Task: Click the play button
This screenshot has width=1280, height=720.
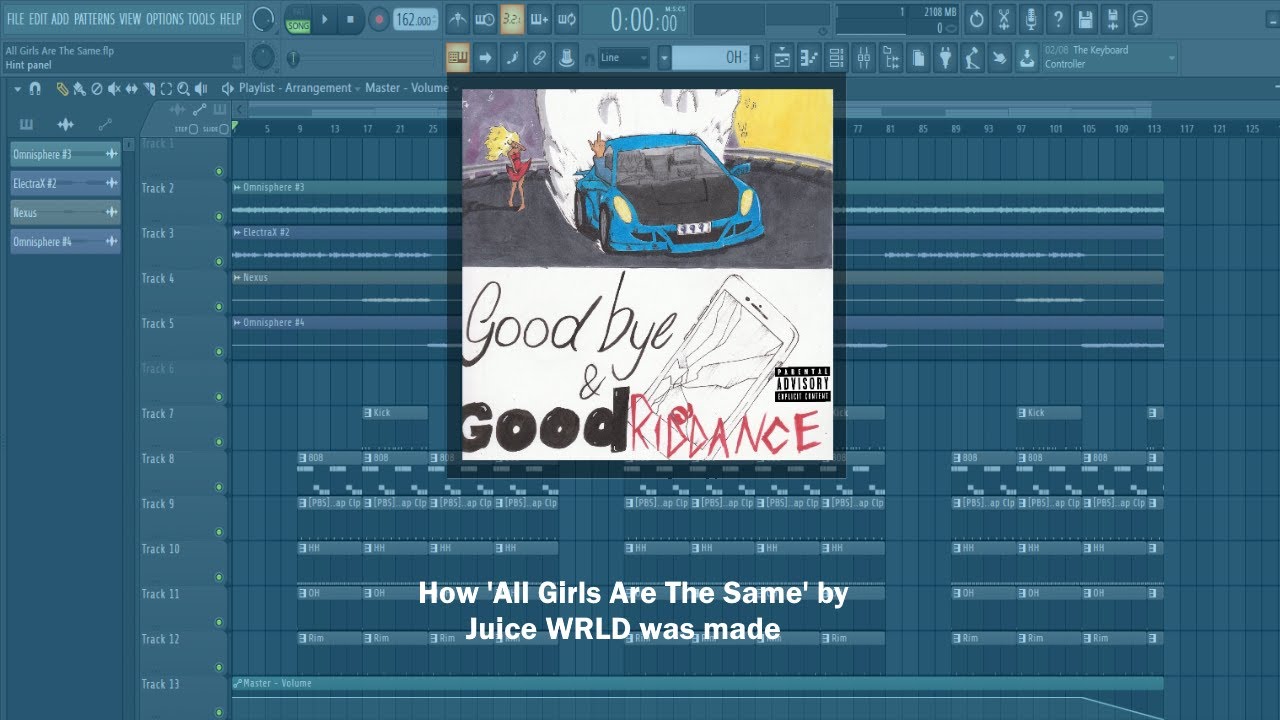Action: (326, 19)
